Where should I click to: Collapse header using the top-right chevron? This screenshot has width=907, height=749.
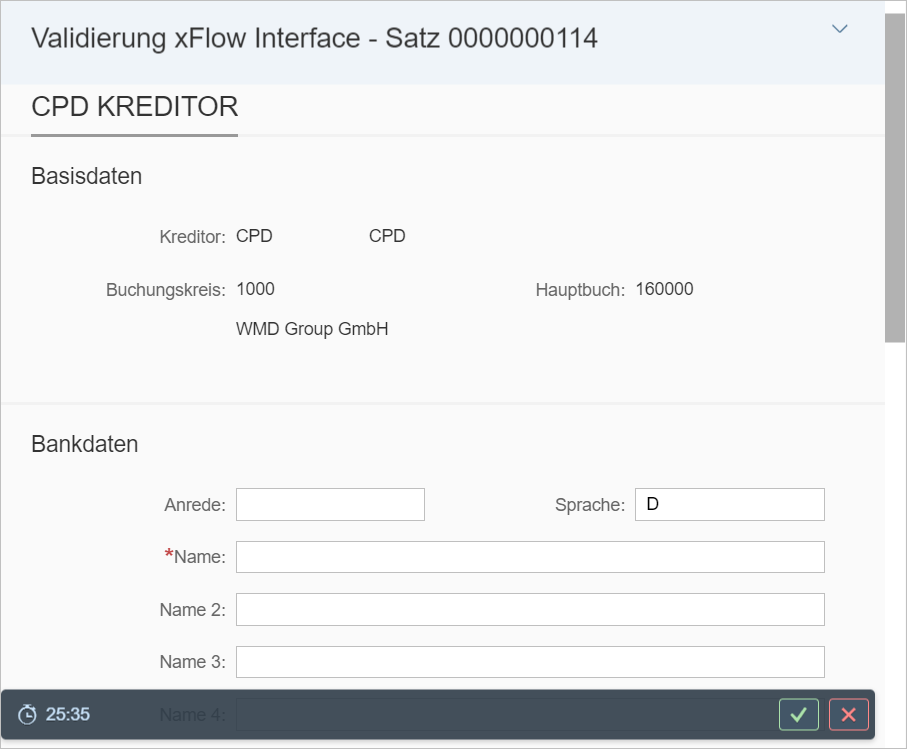(x=840, y=29)
